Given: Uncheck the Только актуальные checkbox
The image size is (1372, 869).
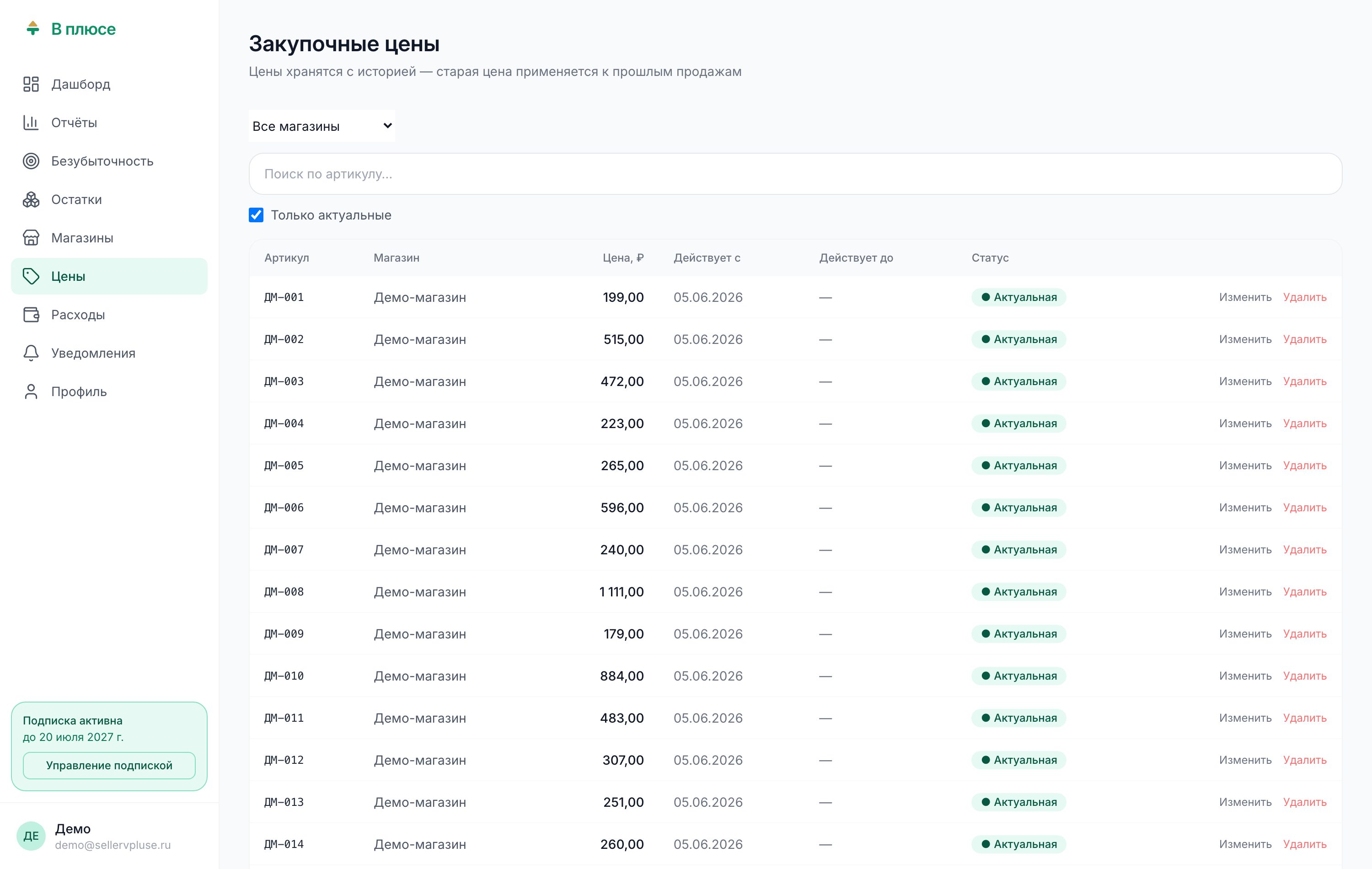Looking at the screenshot, I should point(256,215).
